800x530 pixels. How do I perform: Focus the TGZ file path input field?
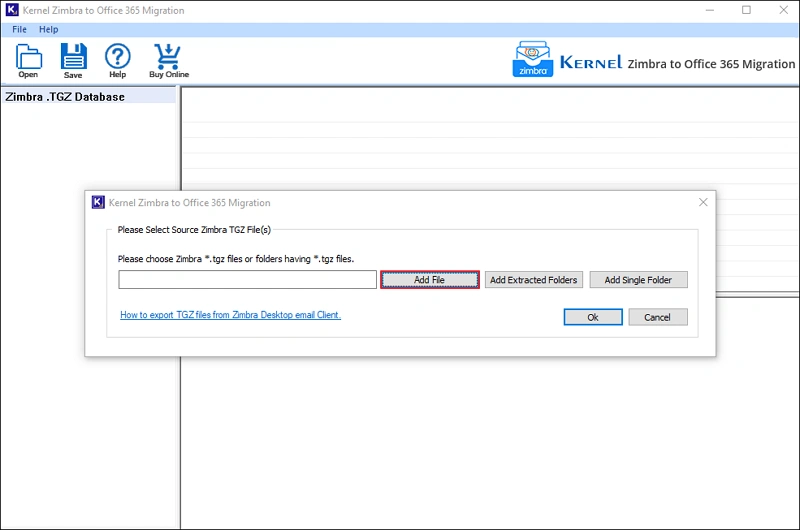[247, 280]
